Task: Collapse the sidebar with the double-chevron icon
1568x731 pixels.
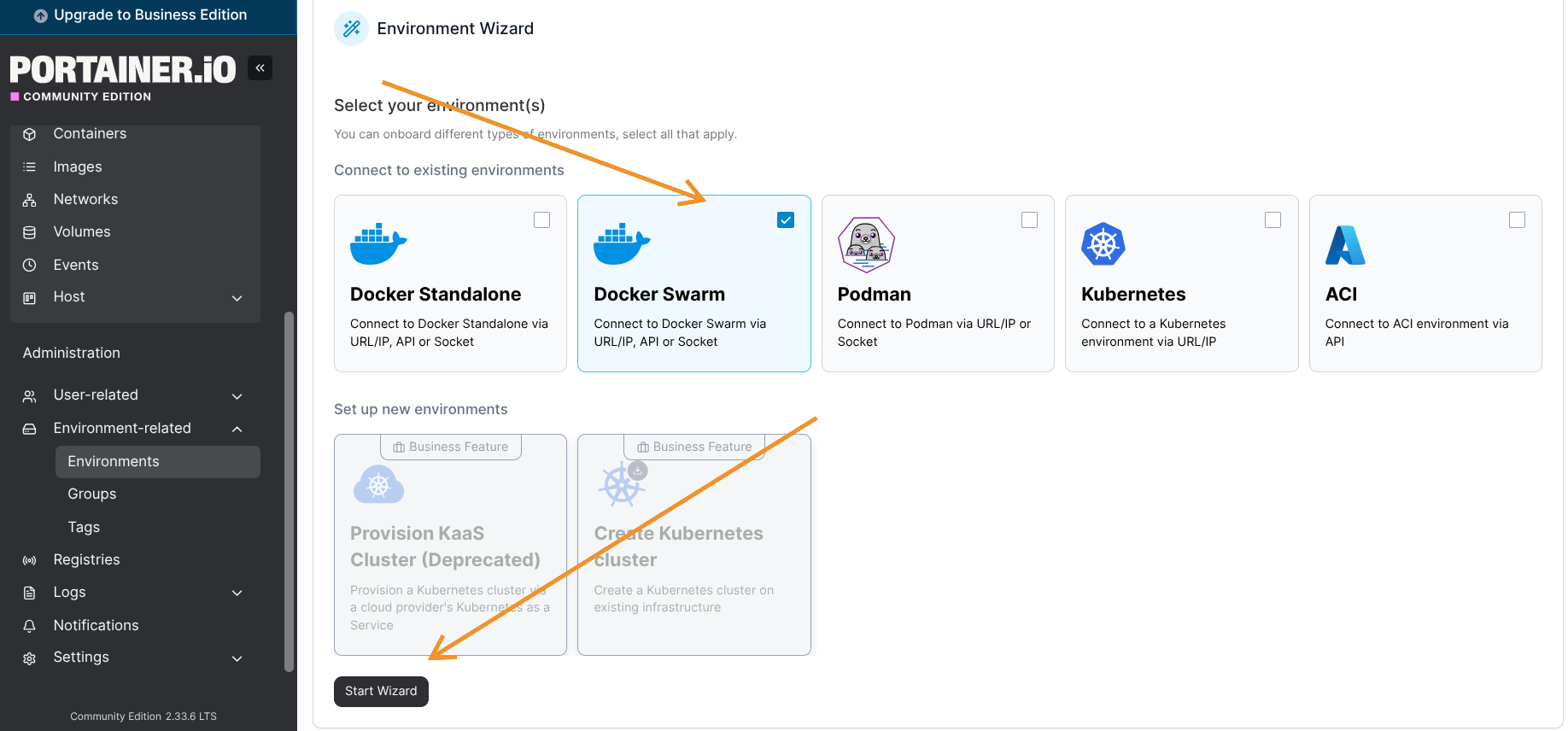Action: pos(260,67)
